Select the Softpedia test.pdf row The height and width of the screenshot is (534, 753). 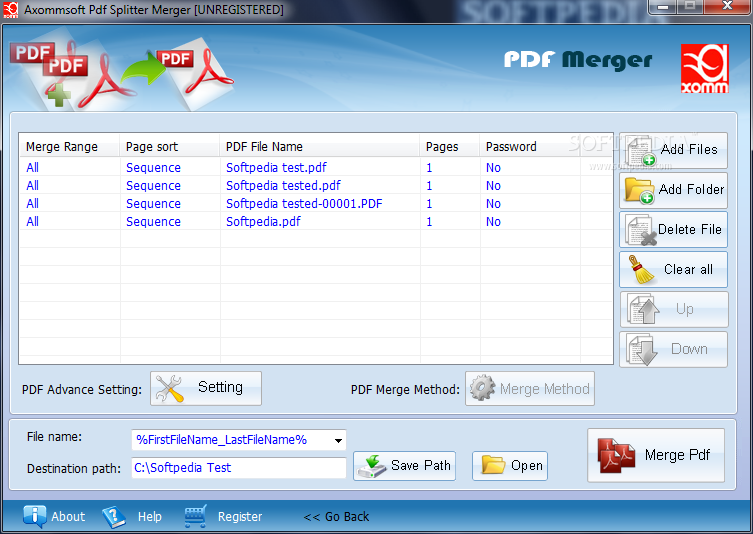point(316,168)
